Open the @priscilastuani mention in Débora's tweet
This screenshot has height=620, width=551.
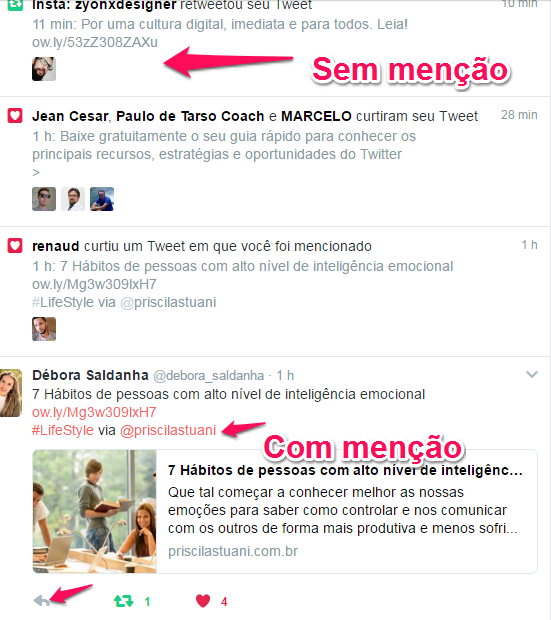click(x=168, y=430)
